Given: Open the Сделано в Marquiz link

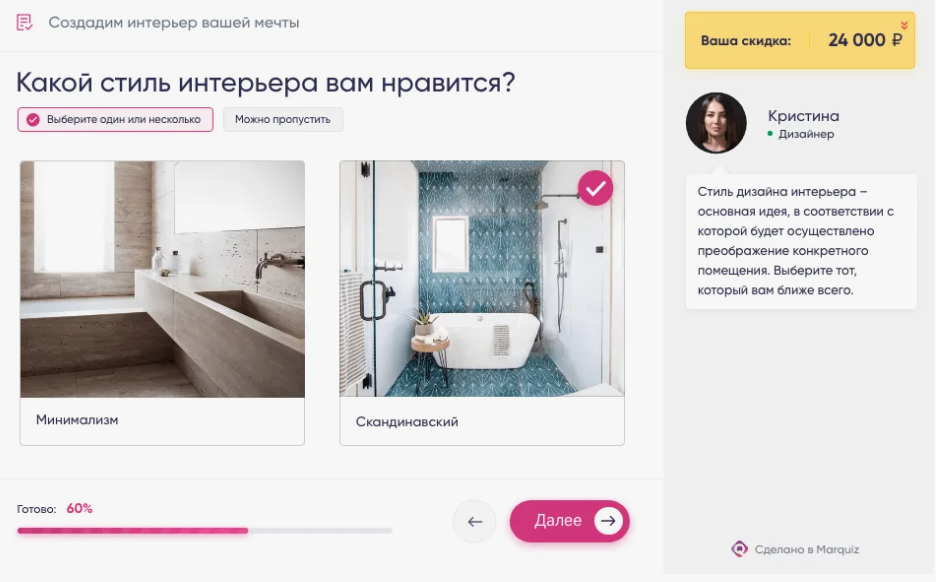Looking at the screenshot, I should point(795,549).
